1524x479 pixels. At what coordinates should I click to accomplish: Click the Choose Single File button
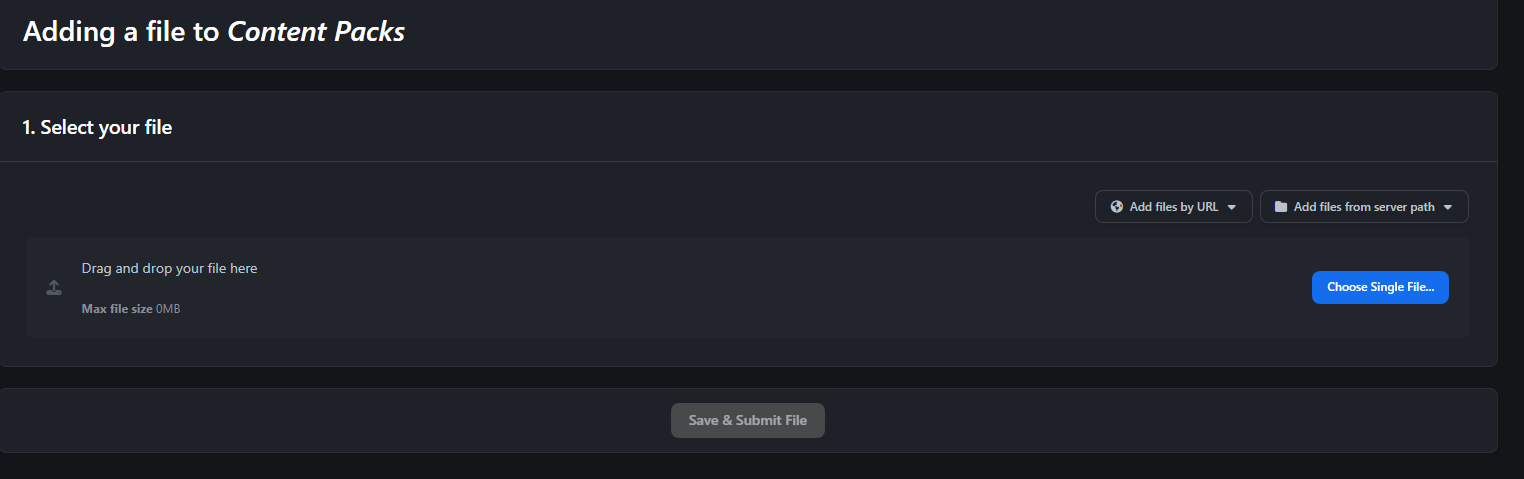coord(1380,287)
